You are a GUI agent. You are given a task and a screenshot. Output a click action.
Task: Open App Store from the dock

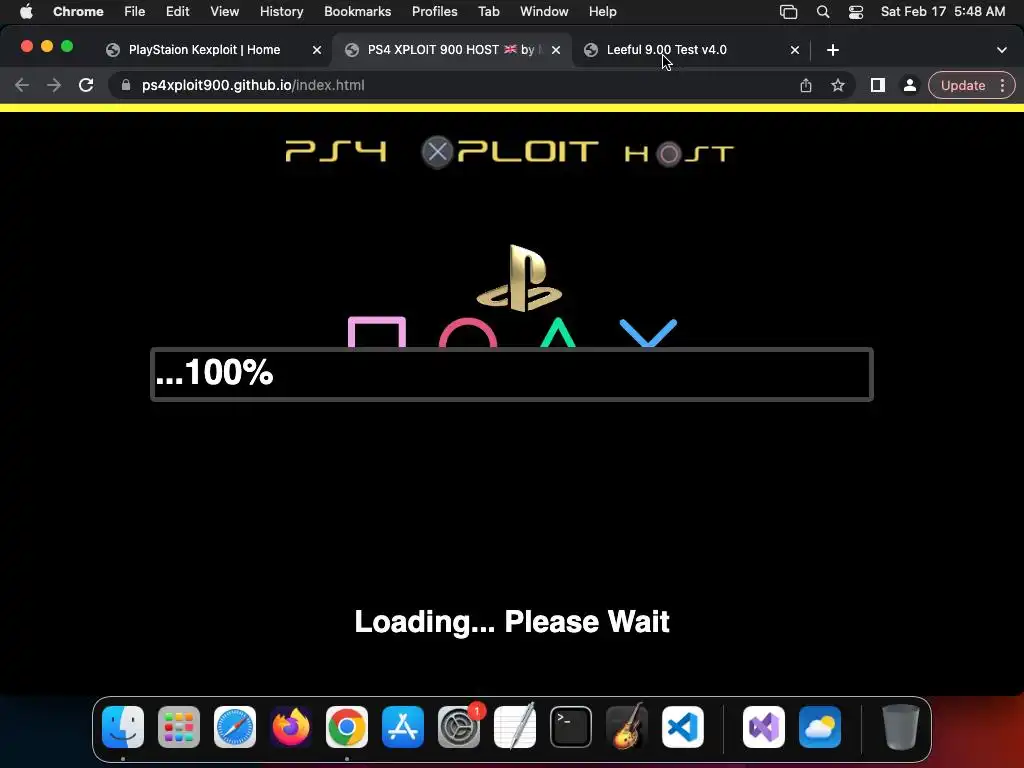403,727
